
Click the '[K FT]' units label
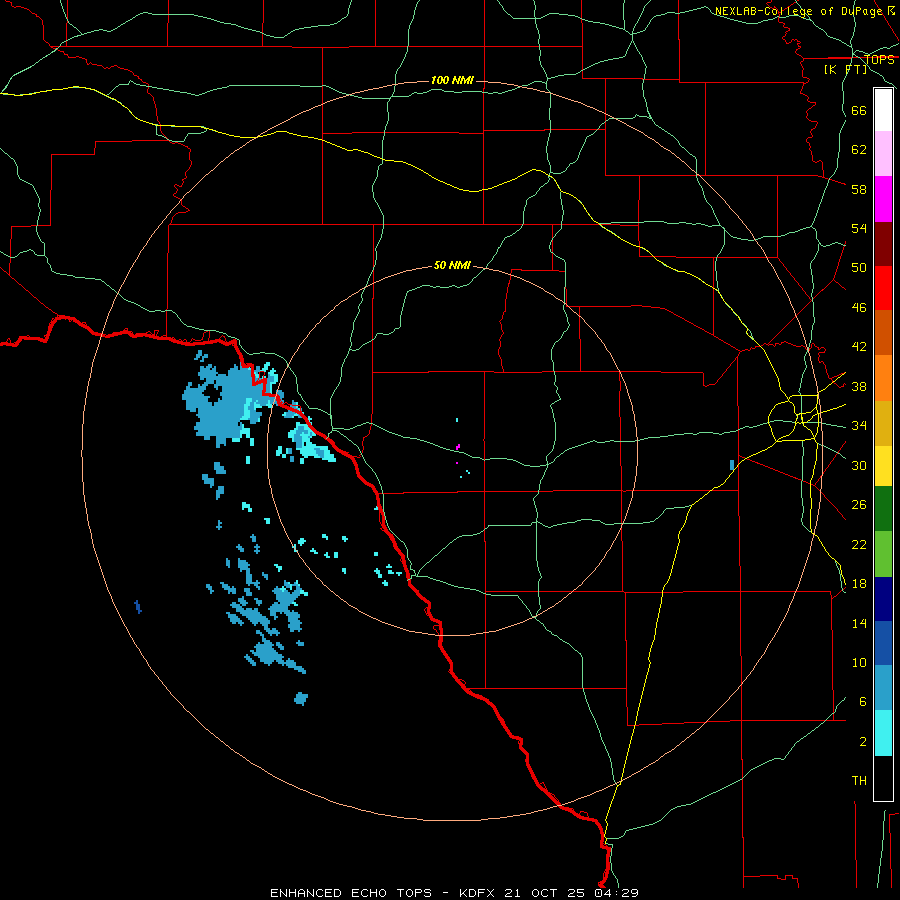(846, 69)
